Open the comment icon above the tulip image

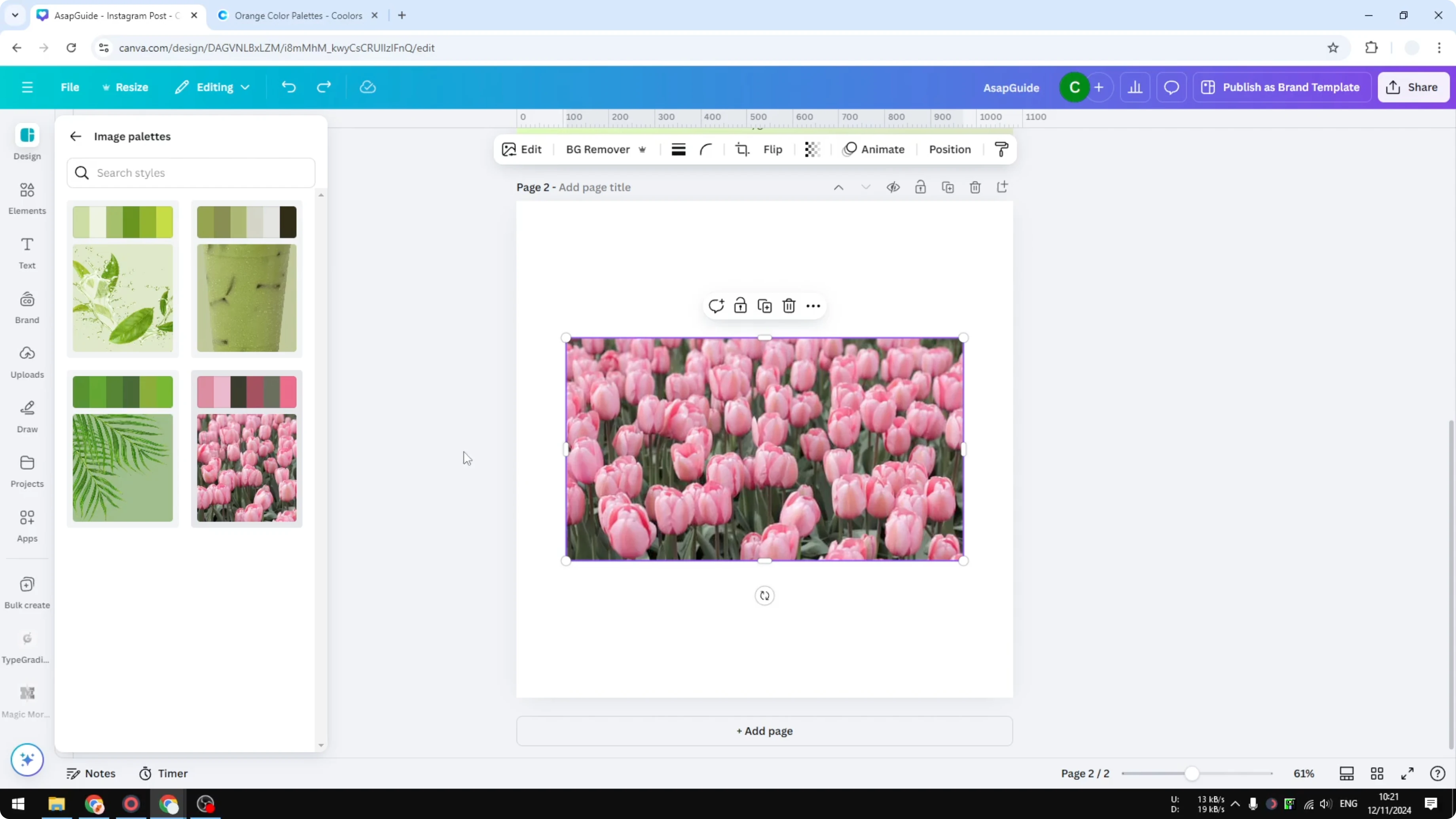click(x=716, y=305)
